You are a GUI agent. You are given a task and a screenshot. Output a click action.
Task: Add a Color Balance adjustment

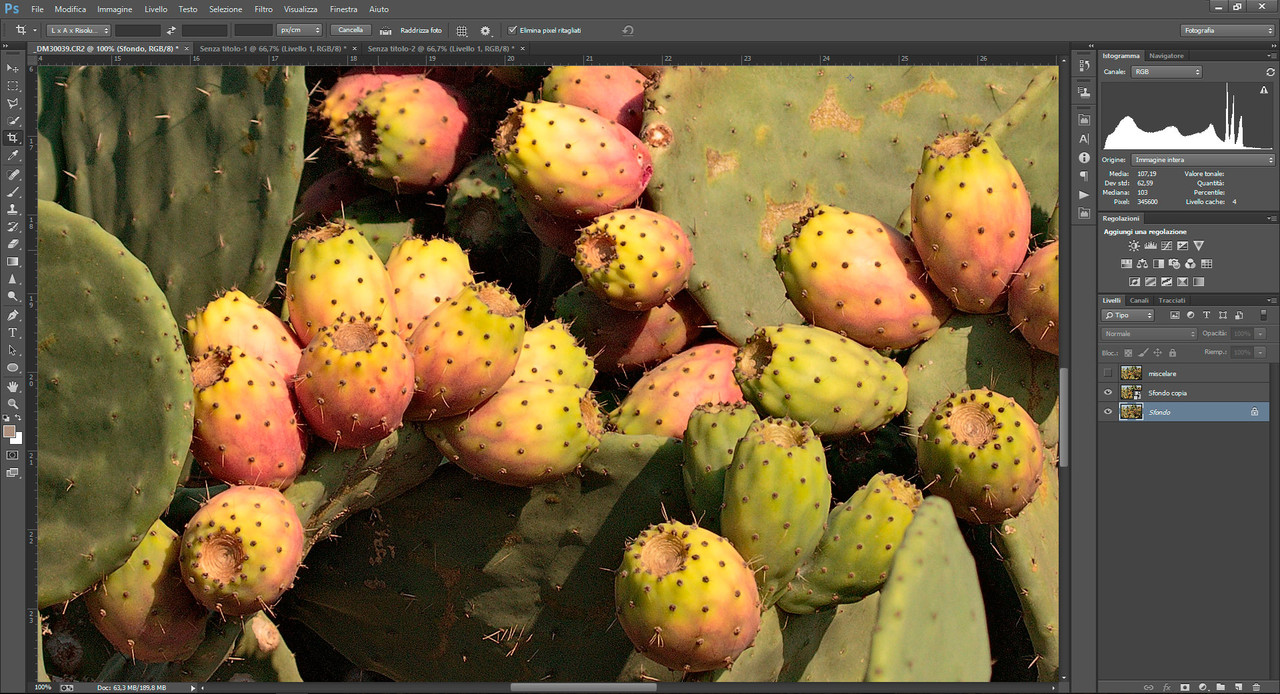[x=1142, y=264]
